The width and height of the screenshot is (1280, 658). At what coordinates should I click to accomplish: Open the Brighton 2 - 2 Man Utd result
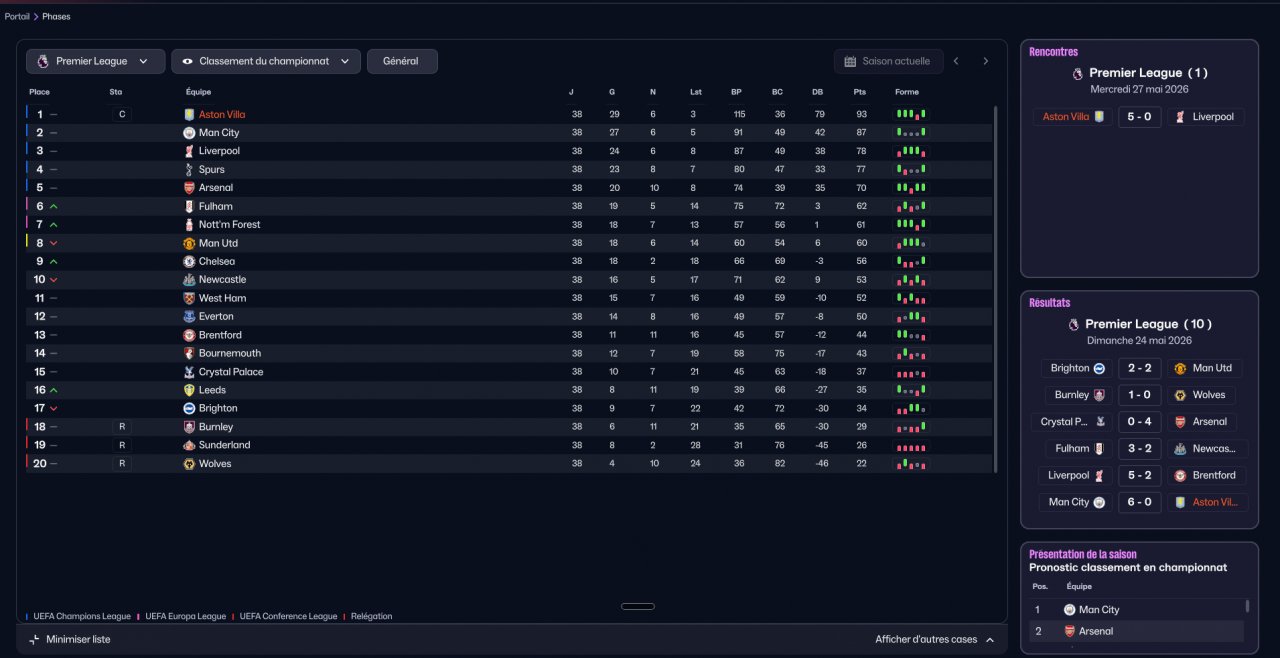click(1140, 368)
